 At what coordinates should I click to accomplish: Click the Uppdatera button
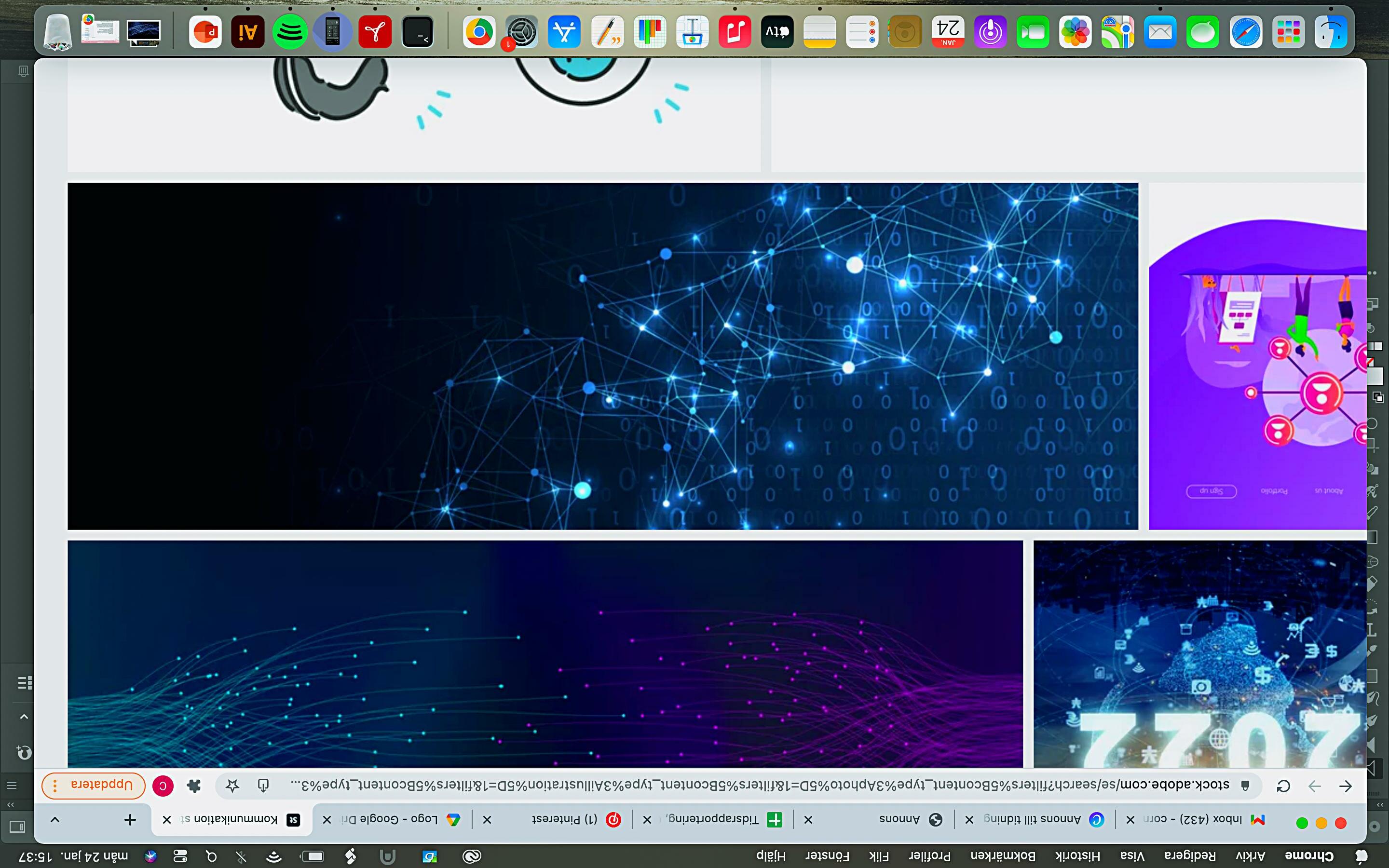pos(102,785)
